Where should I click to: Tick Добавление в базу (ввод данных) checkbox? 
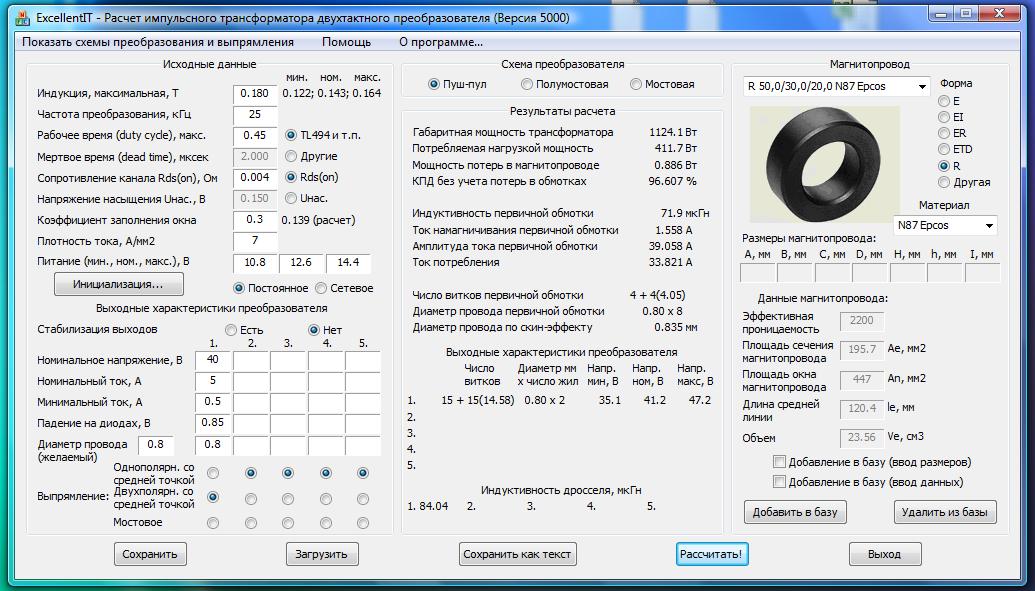click(779, 482)
